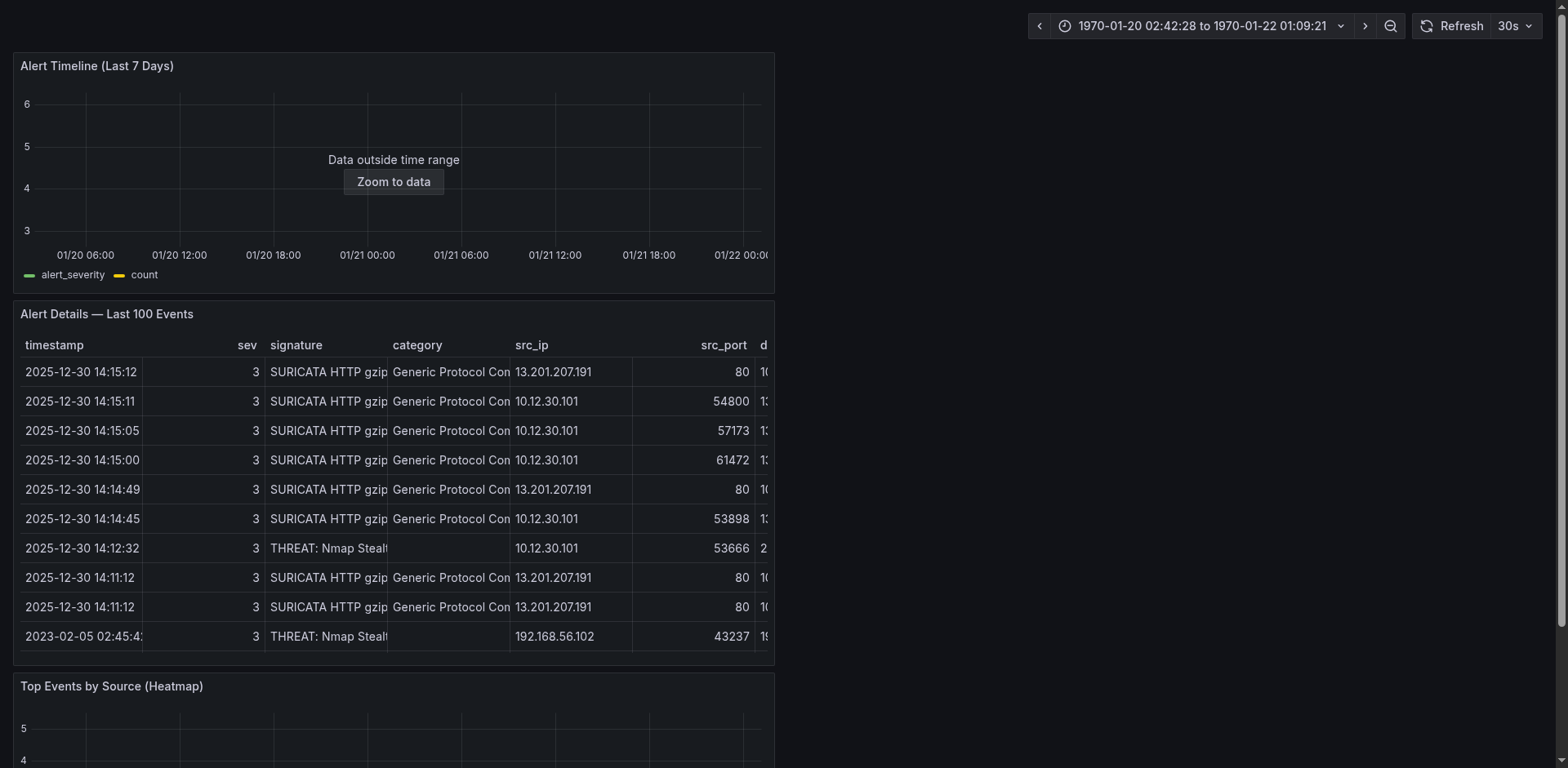Select timestamp cell 2025-12-30 14:12:32
The height and width of the screenshot is (768, 1568).
81,548
